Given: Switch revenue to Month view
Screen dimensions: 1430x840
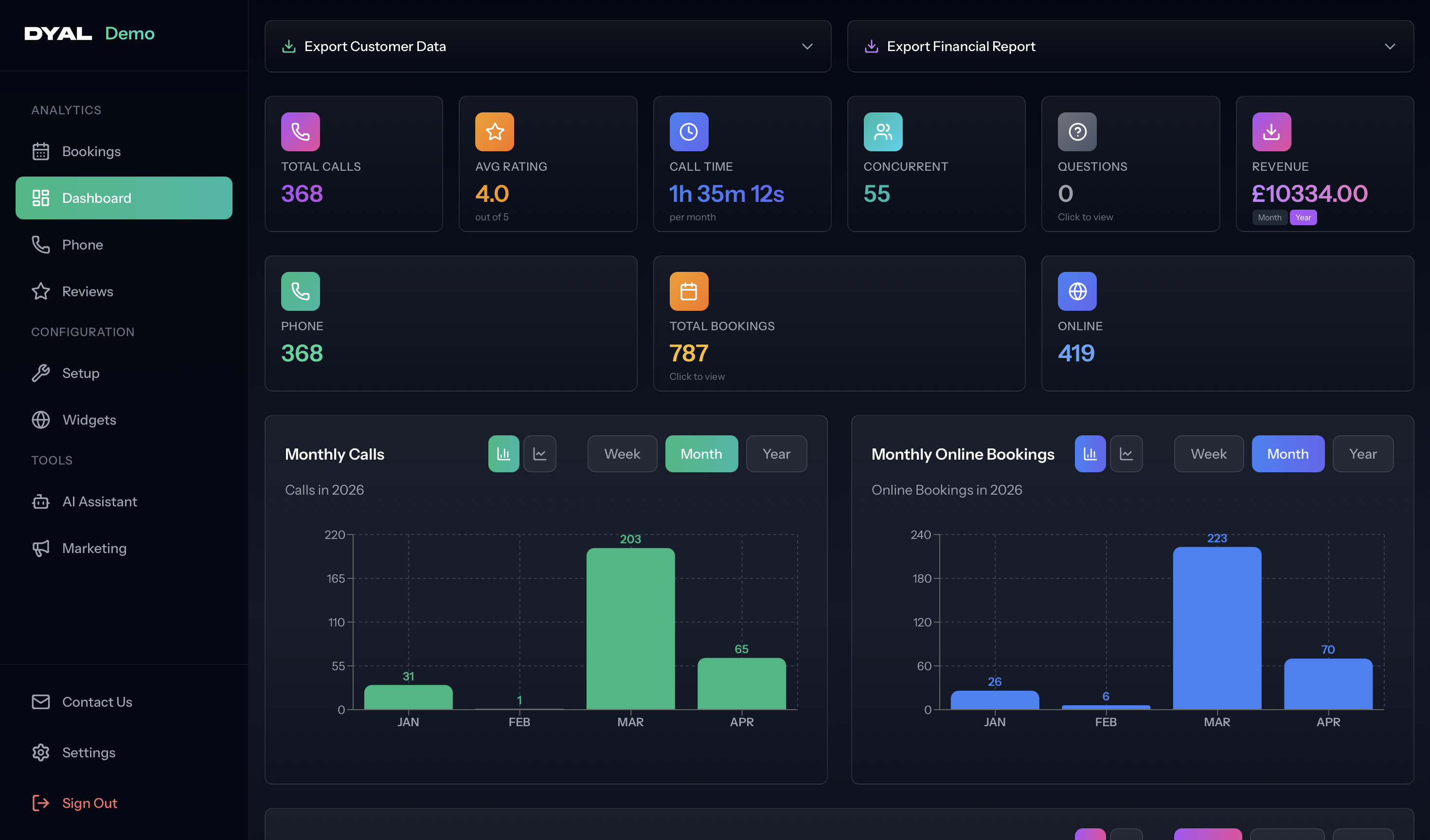Looking at the screenshot, I should (1269, 217).
